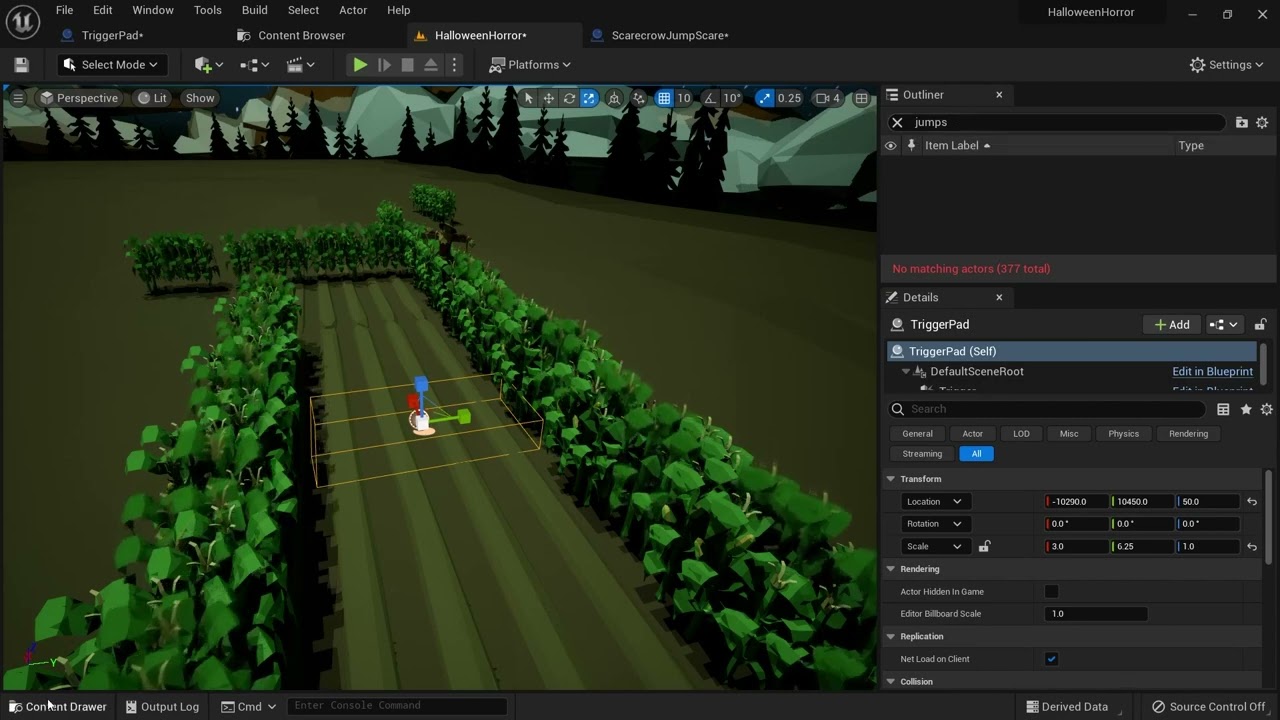Open the File menu
1280x720 pixels.
click(64, 10)
